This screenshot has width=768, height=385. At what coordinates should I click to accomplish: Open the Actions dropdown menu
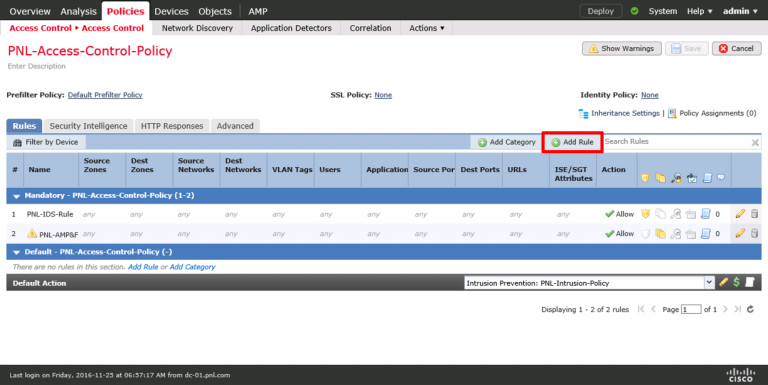[427, 28]
